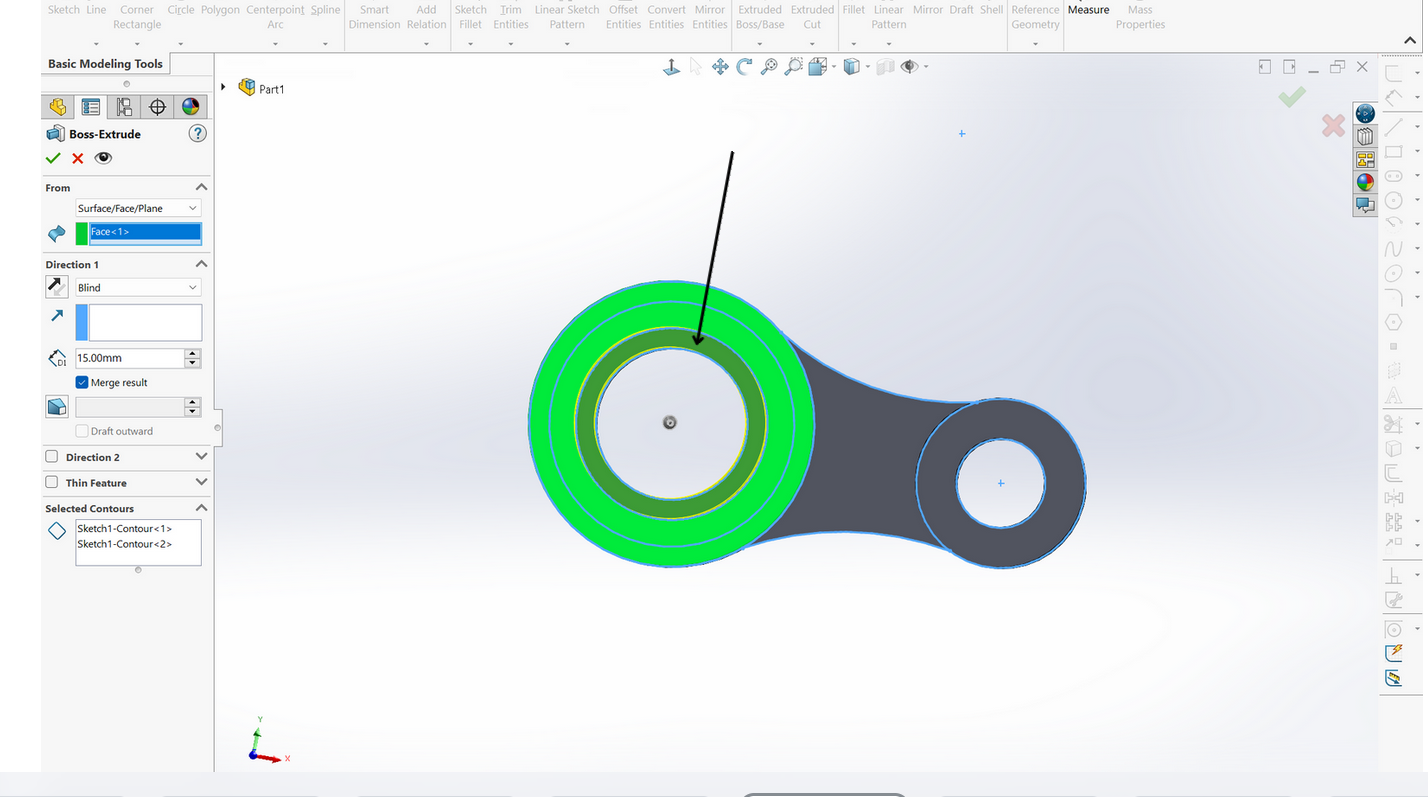This screenshot has height=797, width=1428.
Task: Increase the 15.00mm depth with up stepper
Action: 193,353
